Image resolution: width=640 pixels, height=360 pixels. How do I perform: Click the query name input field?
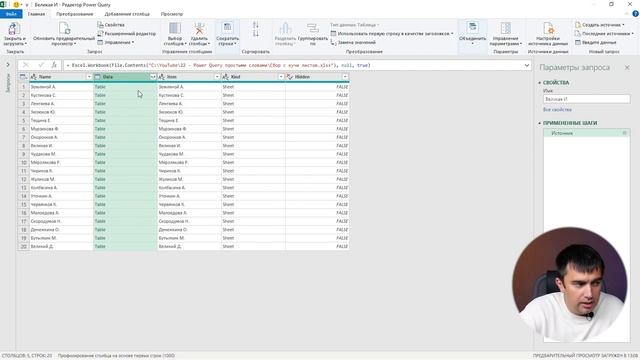587,99
